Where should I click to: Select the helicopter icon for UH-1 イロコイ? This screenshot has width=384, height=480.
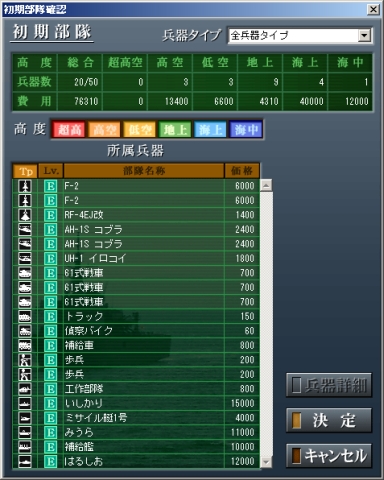tap(25, 258)
